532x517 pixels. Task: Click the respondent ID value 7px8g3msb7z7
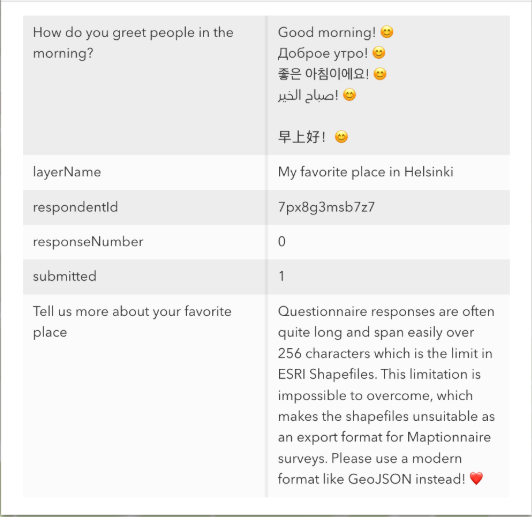click(x=326, y=207)
